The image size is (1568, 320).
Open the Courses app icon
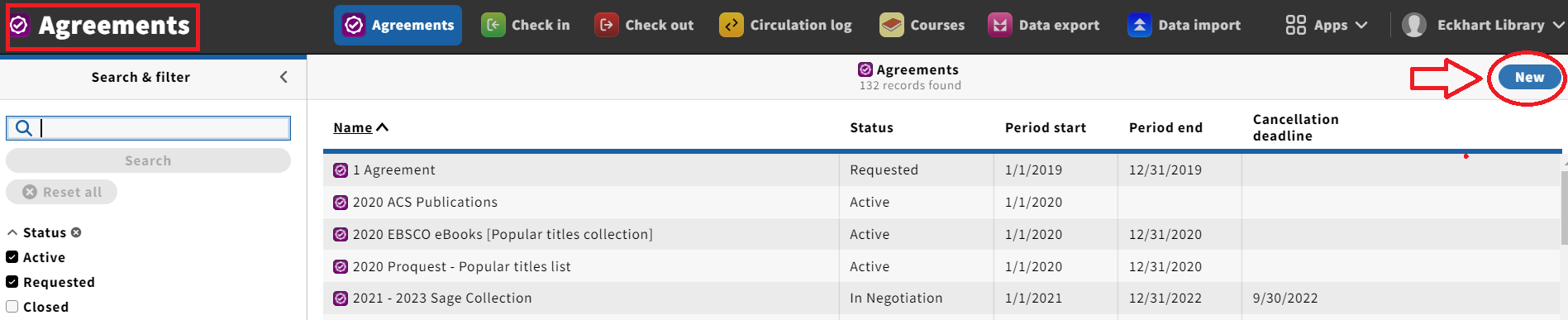pyautogui.click(x=891, y=25)
